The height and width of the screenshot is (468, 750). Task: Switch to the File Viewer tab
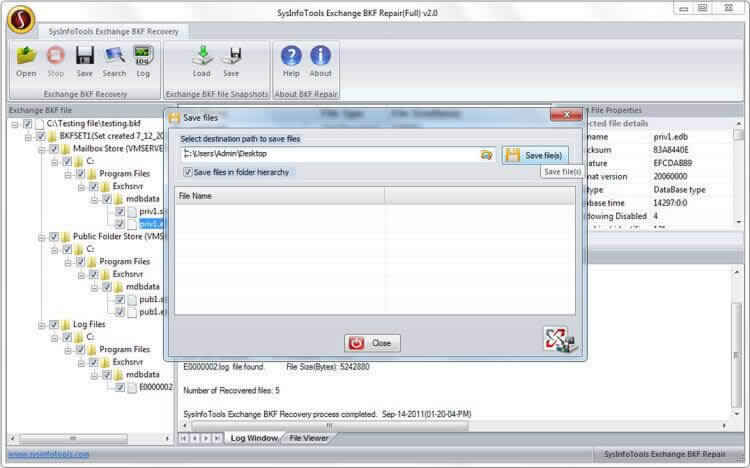(309, 438)
